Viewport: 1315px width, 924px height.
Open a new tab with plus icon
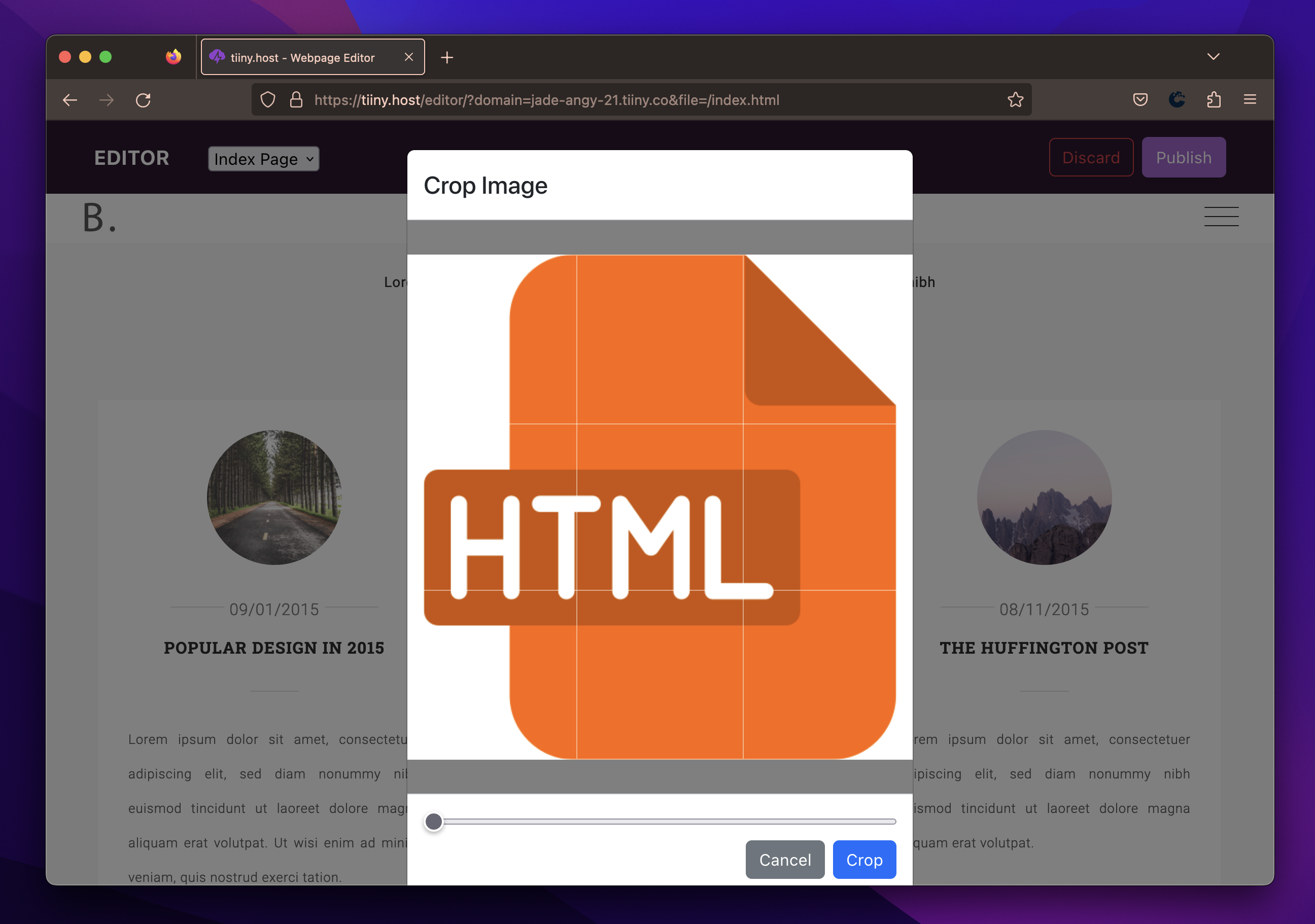pyautogui.click(x=447, y=57)
